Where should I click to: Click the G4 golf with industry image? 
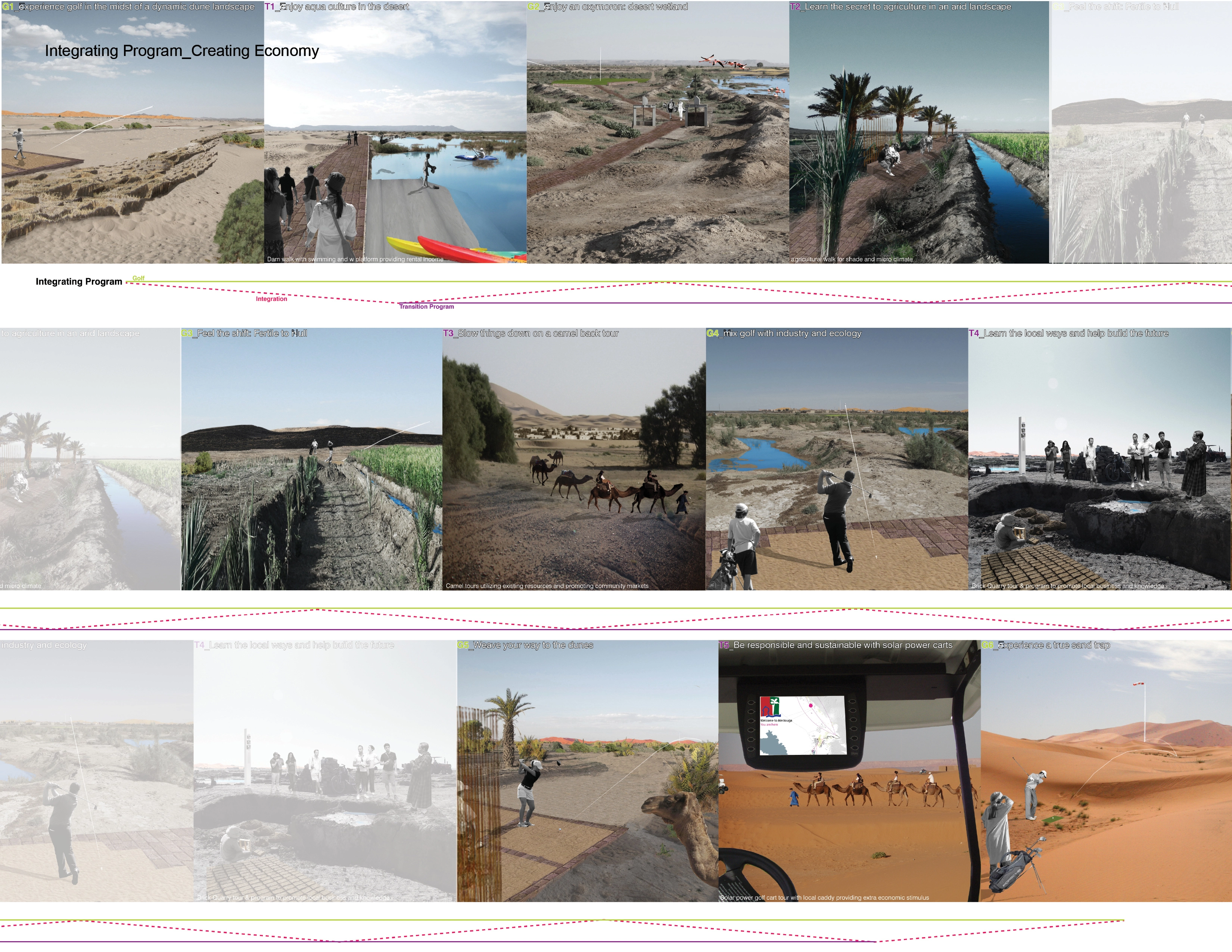tap(837, 459)
